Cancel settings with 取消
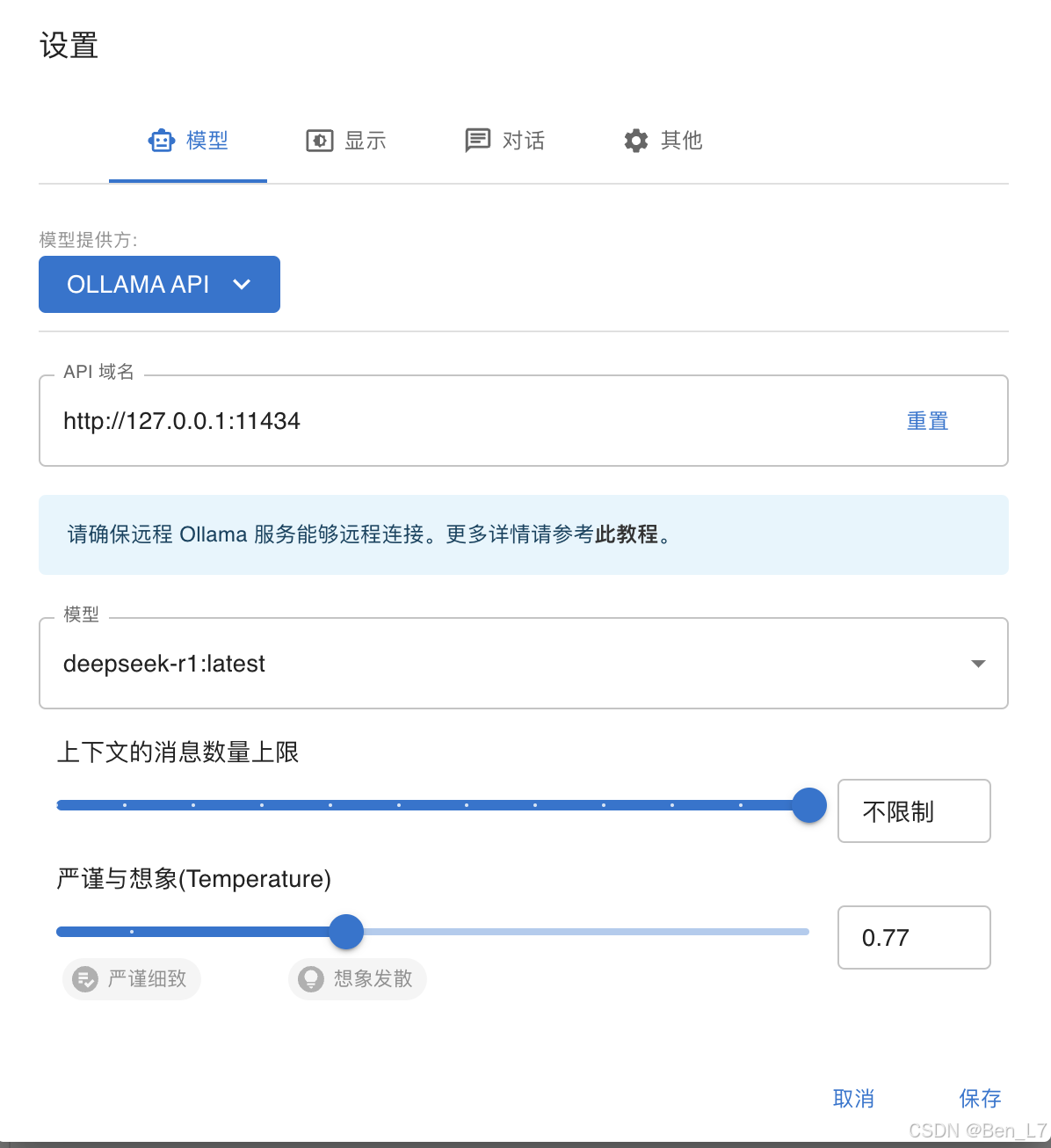 point(854,1098)
